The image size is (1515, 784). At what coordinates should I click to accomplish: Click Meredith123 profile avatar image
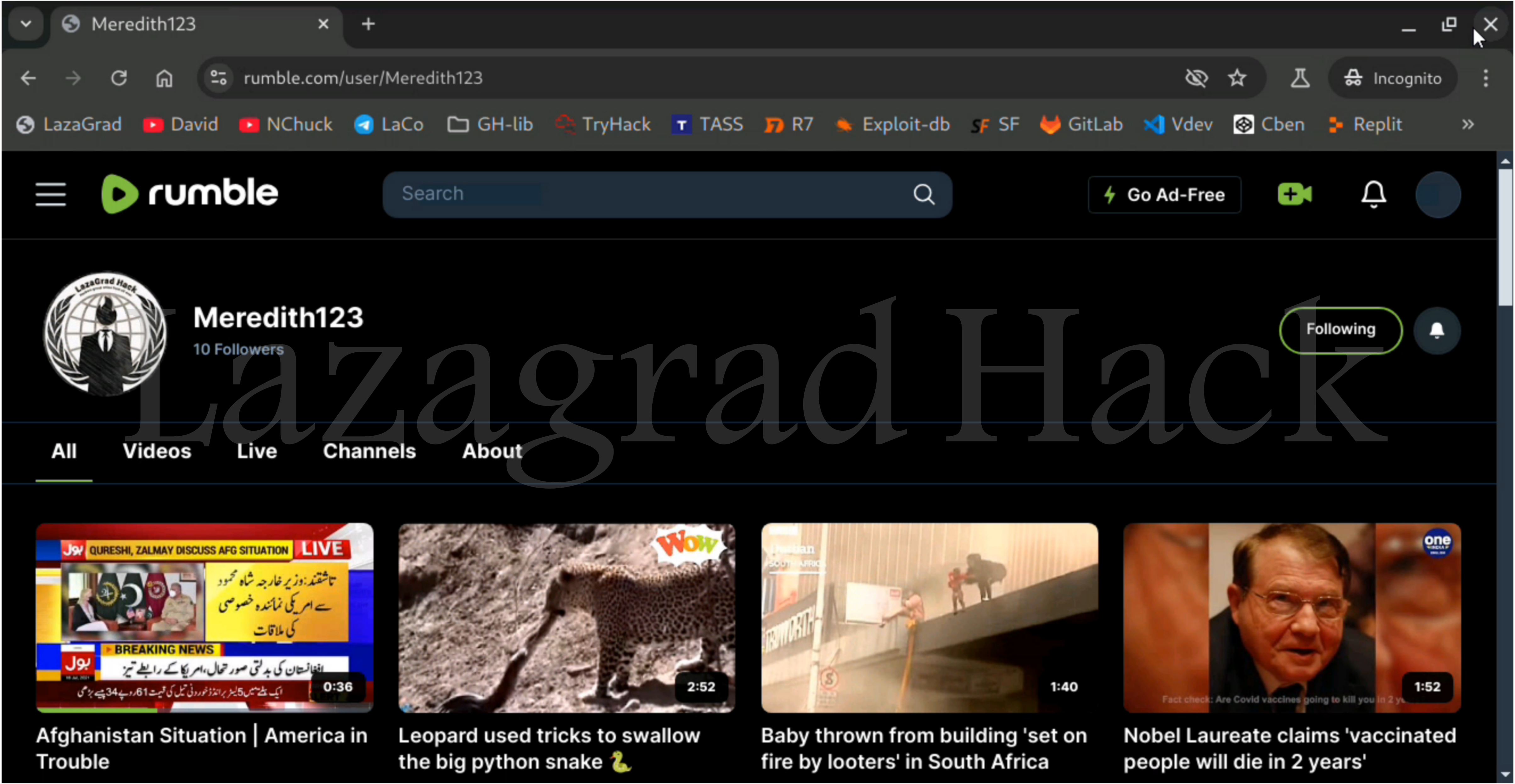tap(105, 333)
